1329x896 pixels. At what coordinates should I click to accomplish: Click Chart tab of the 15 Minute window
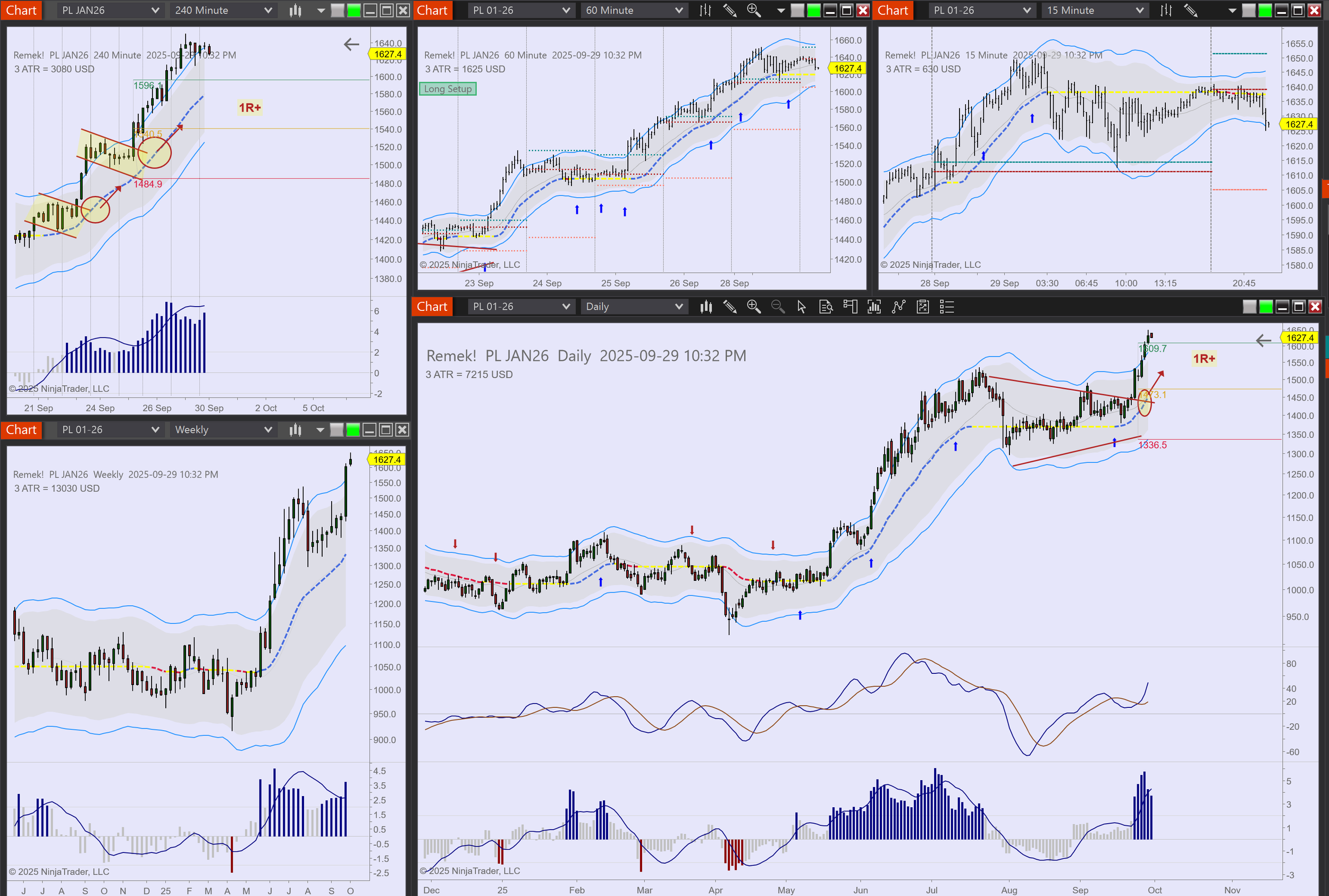click(x=892, y=10)
